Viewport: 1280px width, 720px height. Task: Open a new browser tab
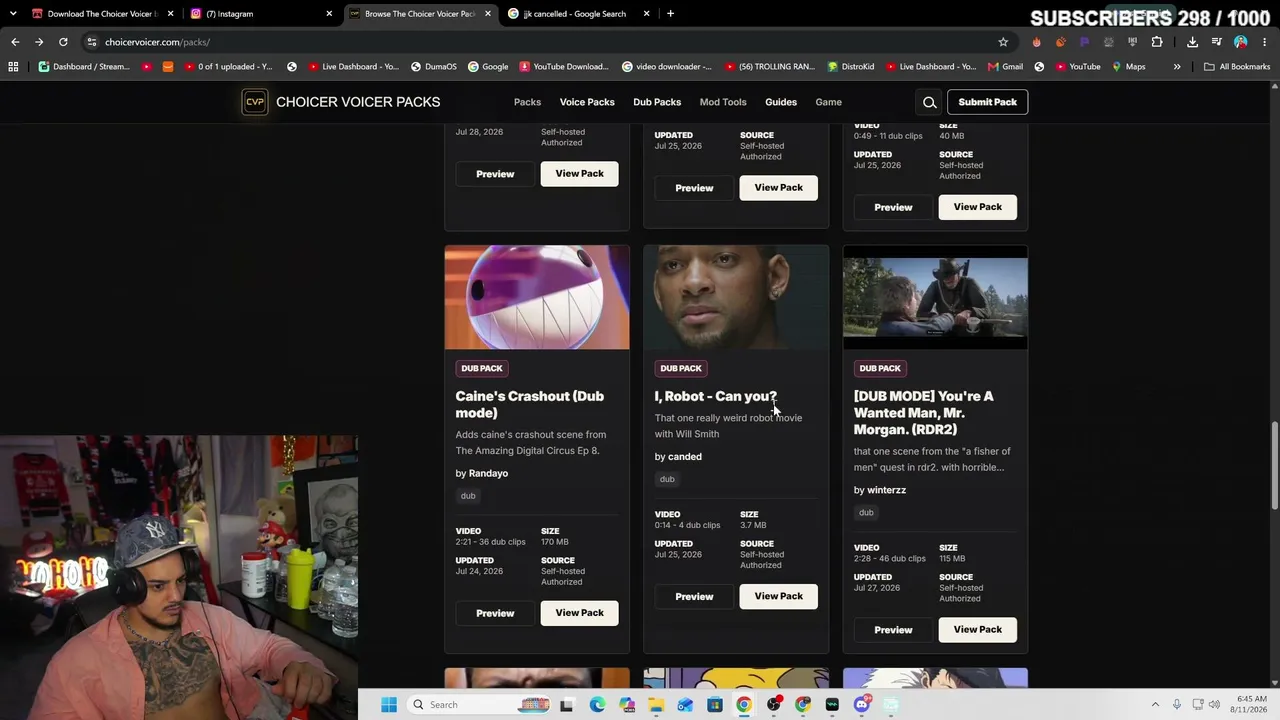click(670, 14)
